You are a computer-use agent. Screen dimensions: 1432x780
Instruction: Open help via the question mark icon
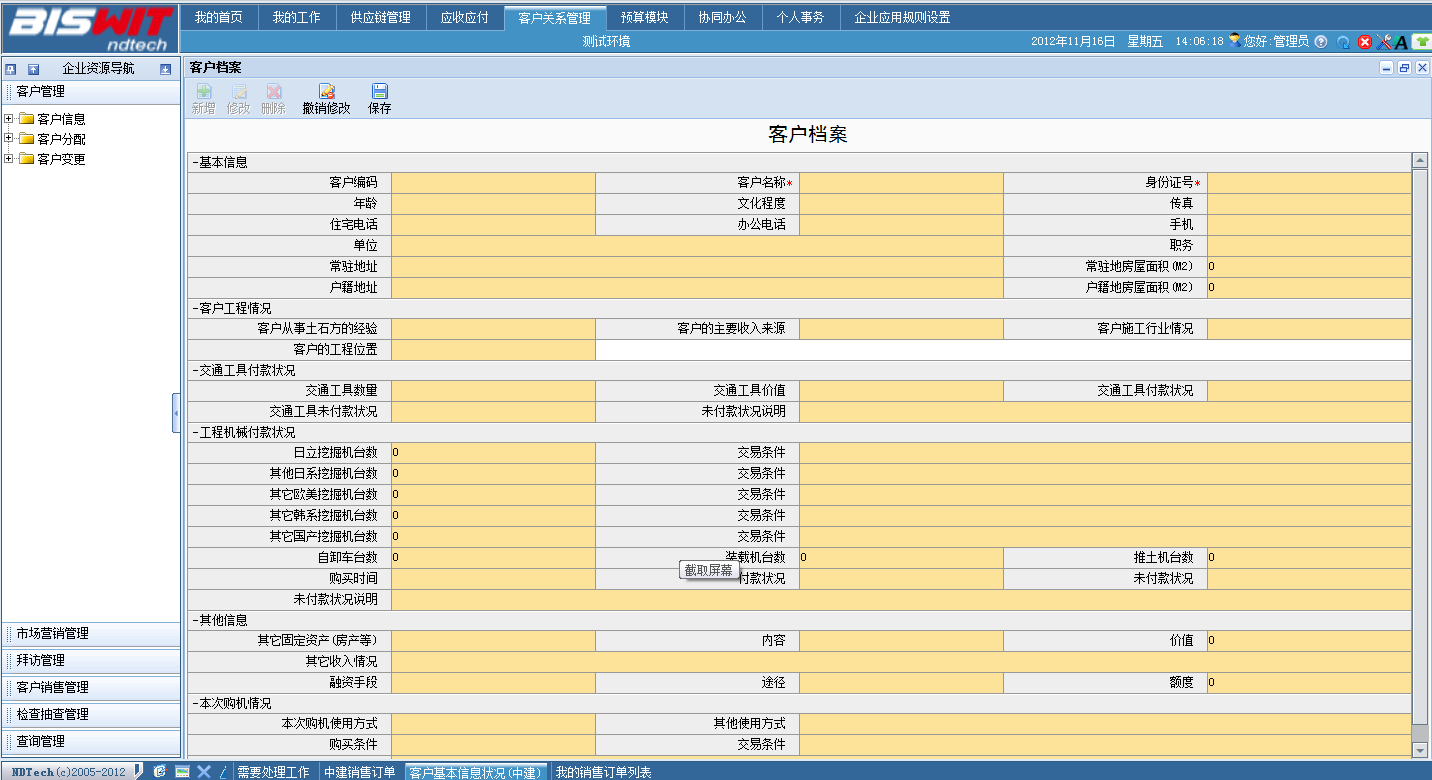pos(1321,42)
